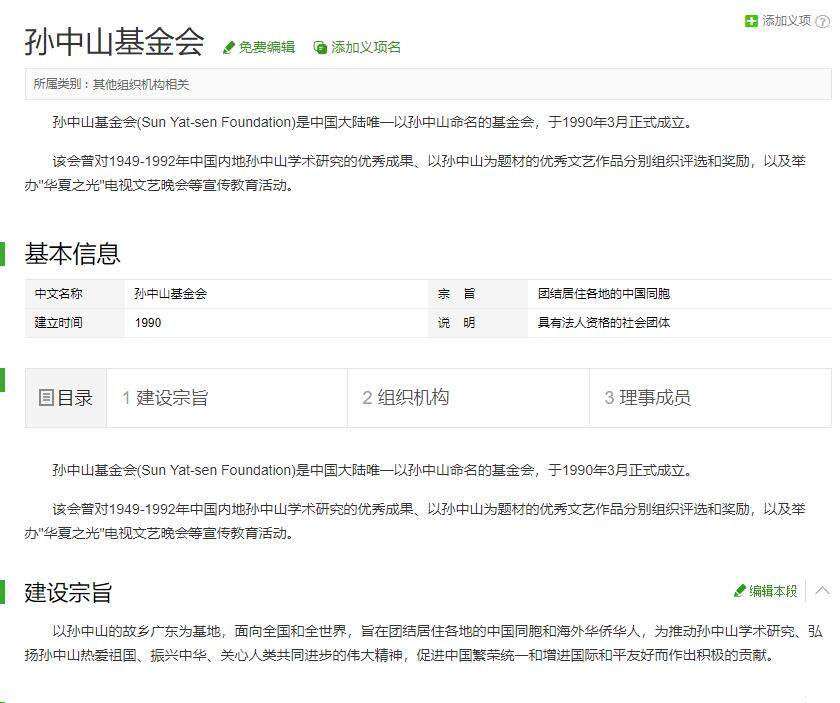This screenshot has width=840, height=703.
Task: Open 编辑本段 link
Action: (x=773, y=590)
